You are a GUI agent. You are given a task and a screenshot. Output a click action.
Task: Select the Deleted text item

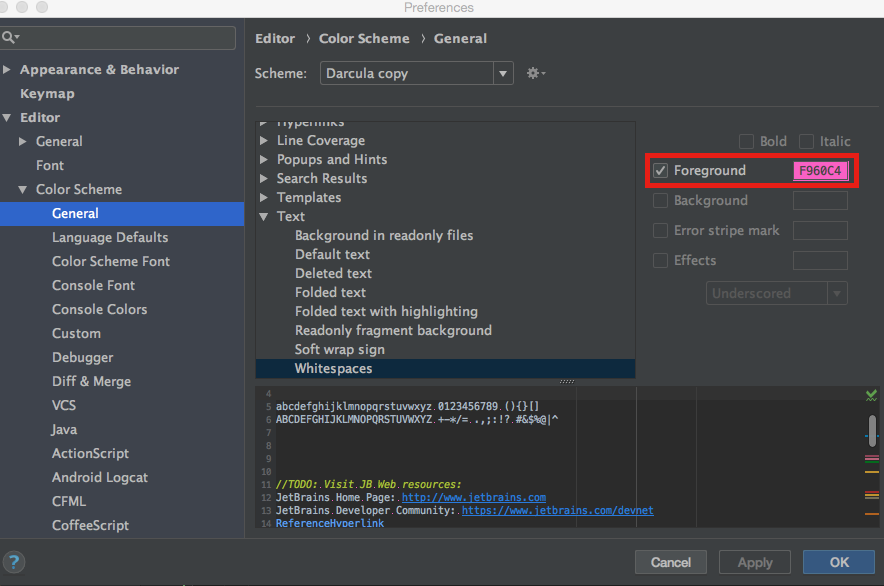333,274
